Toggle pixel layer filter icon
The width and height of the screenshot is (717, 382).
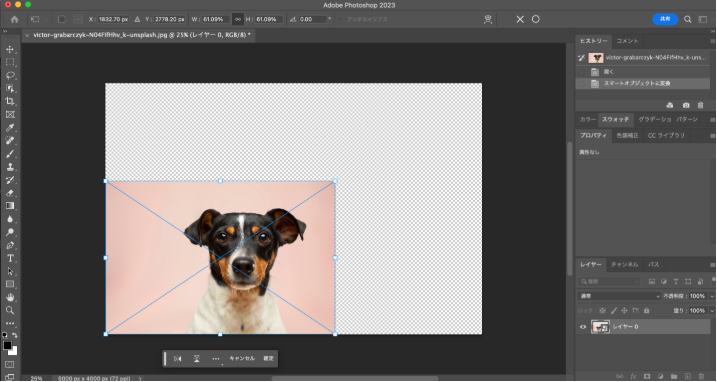tap(651, 281)
